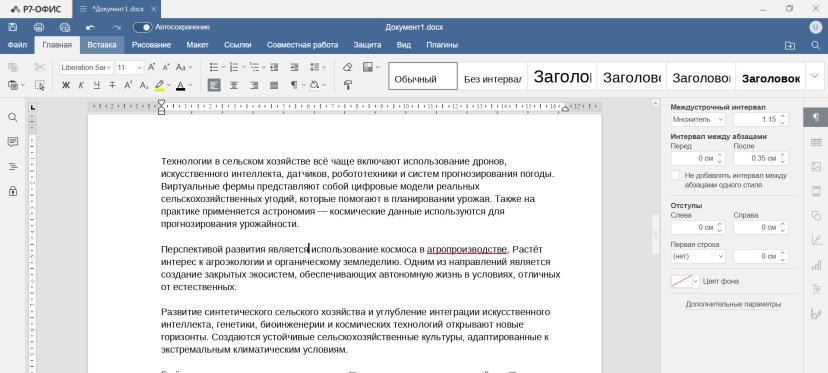This screenshot has height=373, width=828.
Task: Open the Search icon in left sidebar
Action: point(13,117)
